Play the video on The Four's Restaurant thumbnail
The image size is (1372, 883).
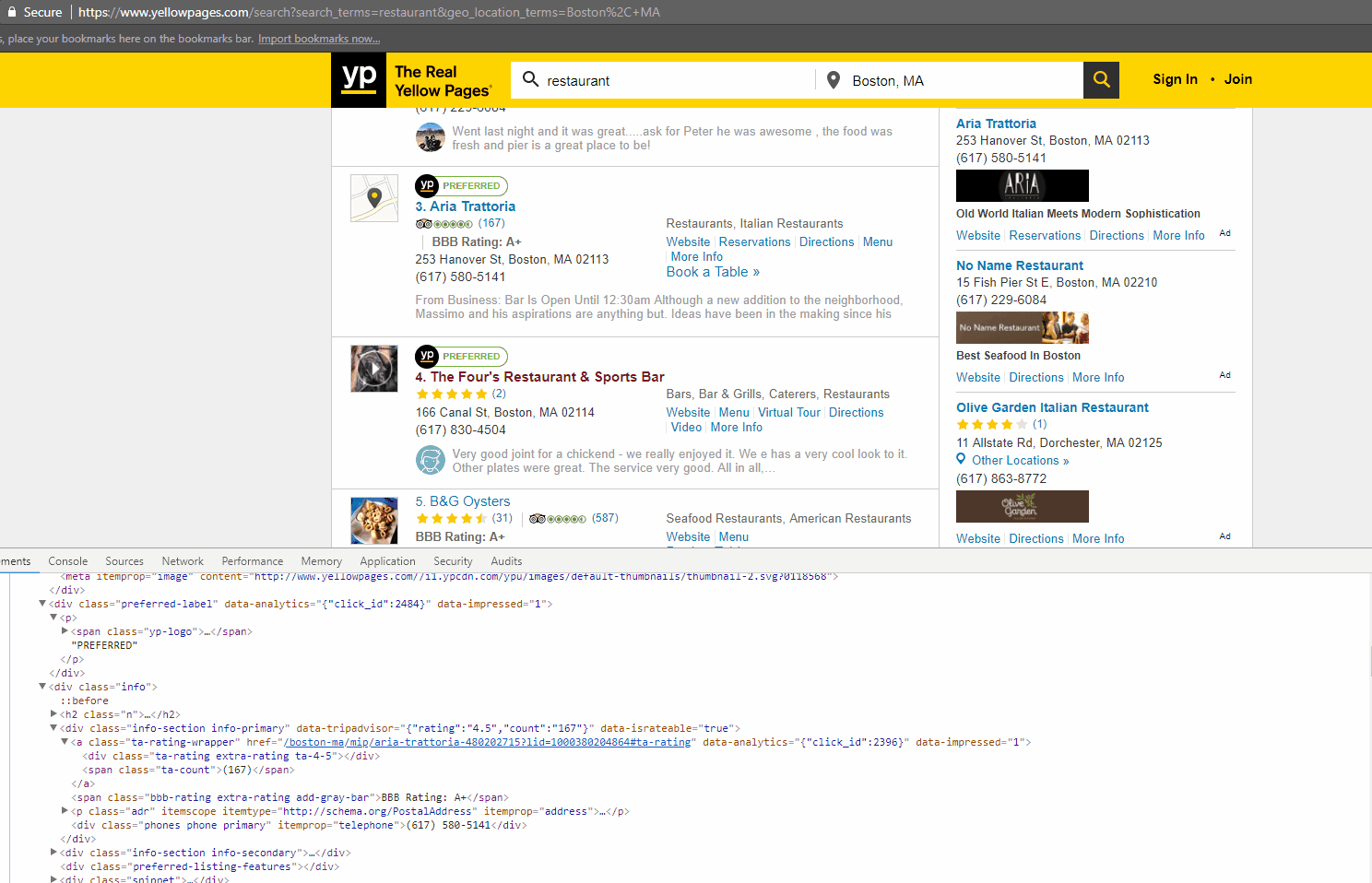coord(374,368)
